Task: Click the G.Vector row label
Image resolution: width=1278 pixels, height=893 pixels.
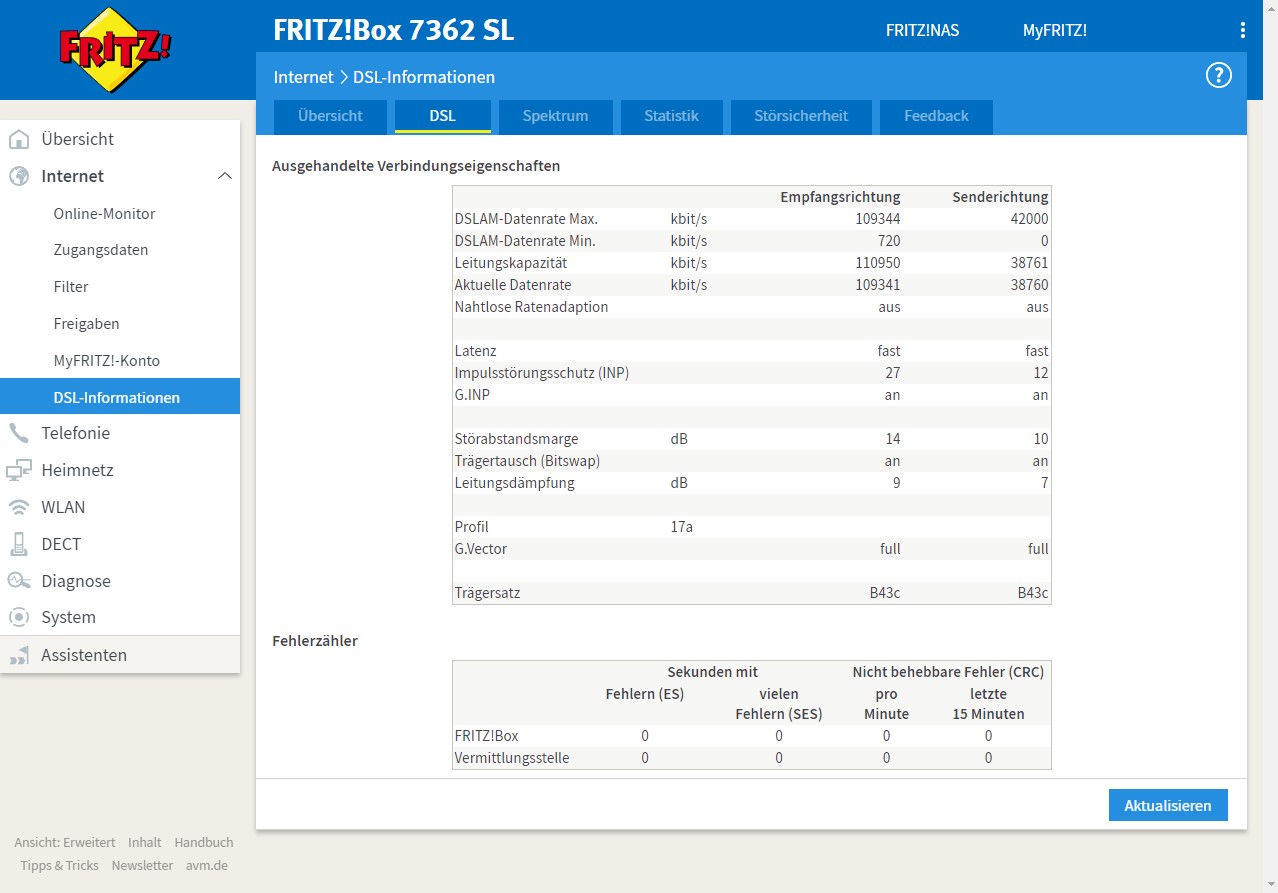Action: pos(482,549)
